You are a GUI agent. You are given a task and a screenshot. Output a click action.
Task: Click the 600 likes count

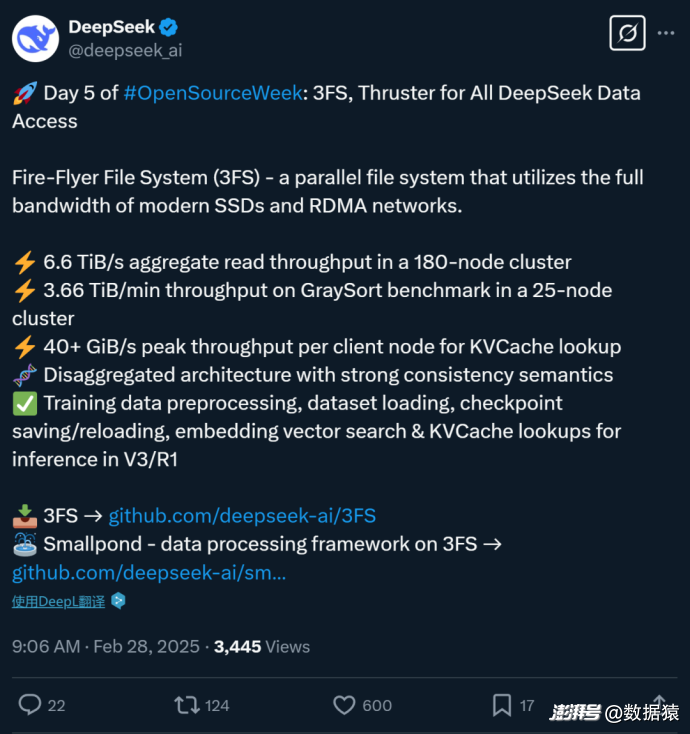point(377,706)
